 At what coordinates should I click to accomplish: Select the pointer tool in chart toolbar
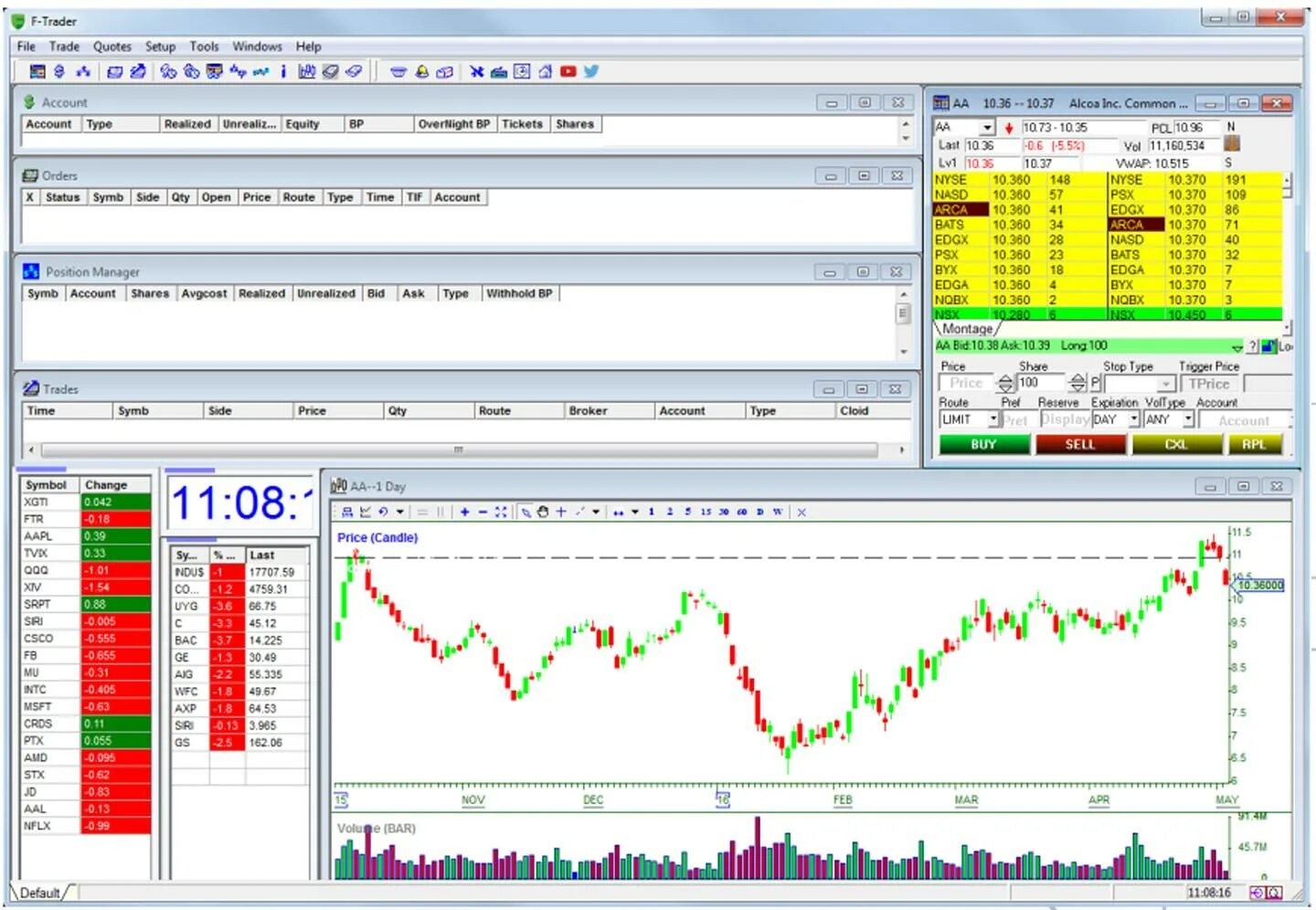click(525, 512)
